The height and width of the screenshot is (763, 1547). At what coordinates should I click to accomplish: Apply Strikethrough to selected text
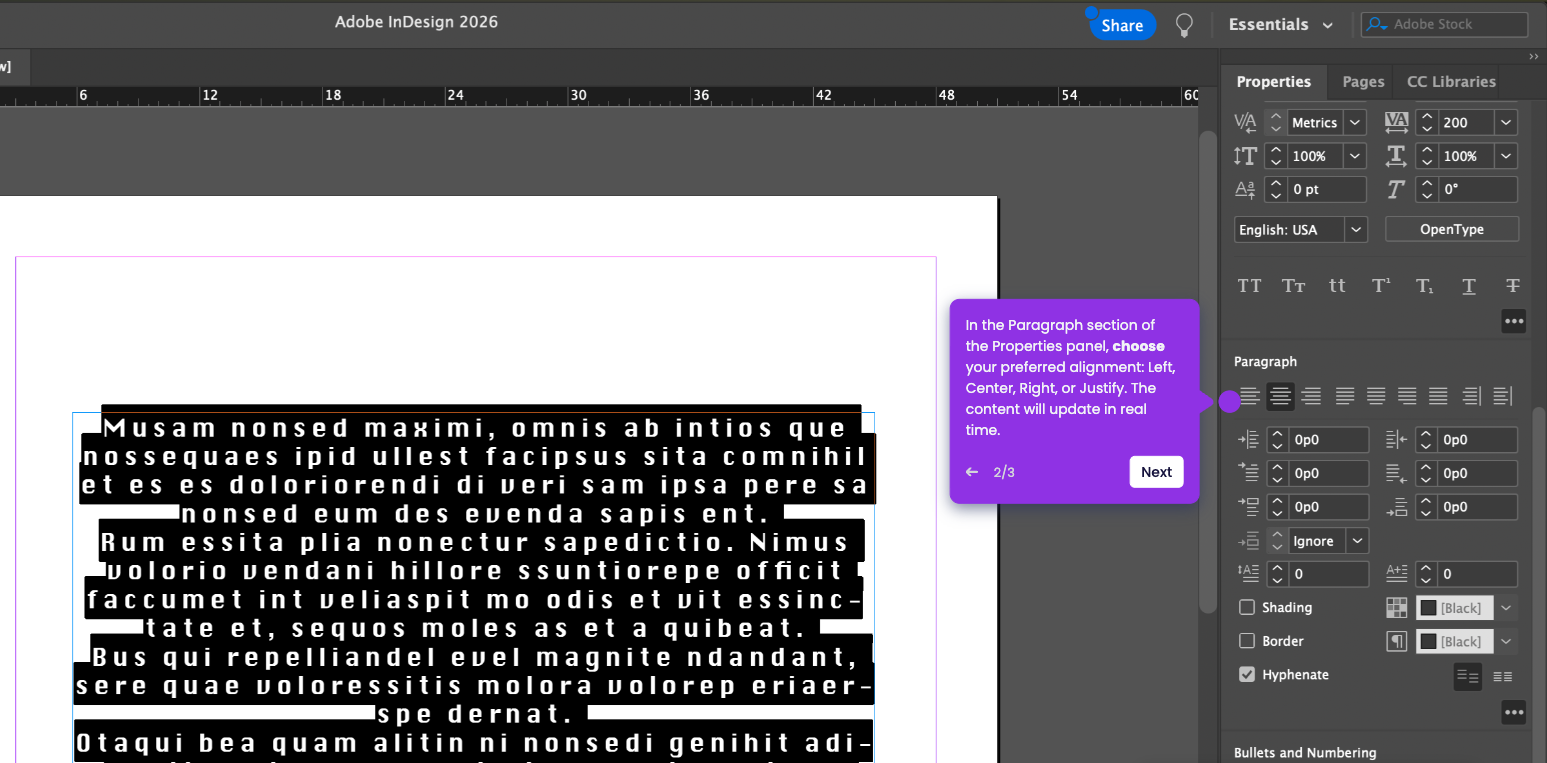pyautogui.click(x=1513, y=286)
